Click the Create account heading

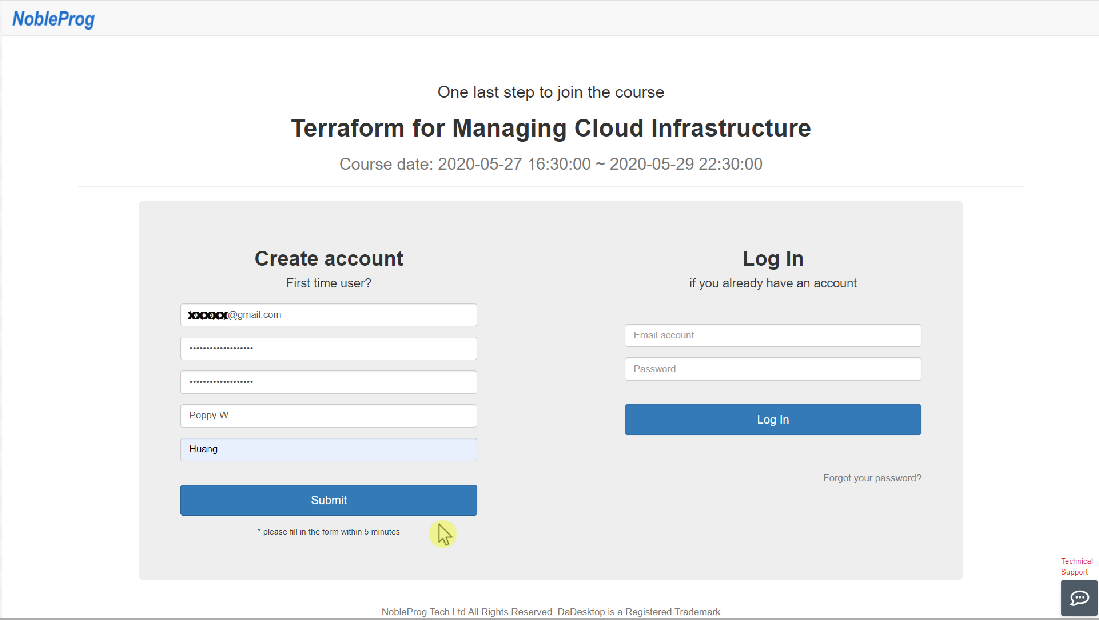[329, 259]
